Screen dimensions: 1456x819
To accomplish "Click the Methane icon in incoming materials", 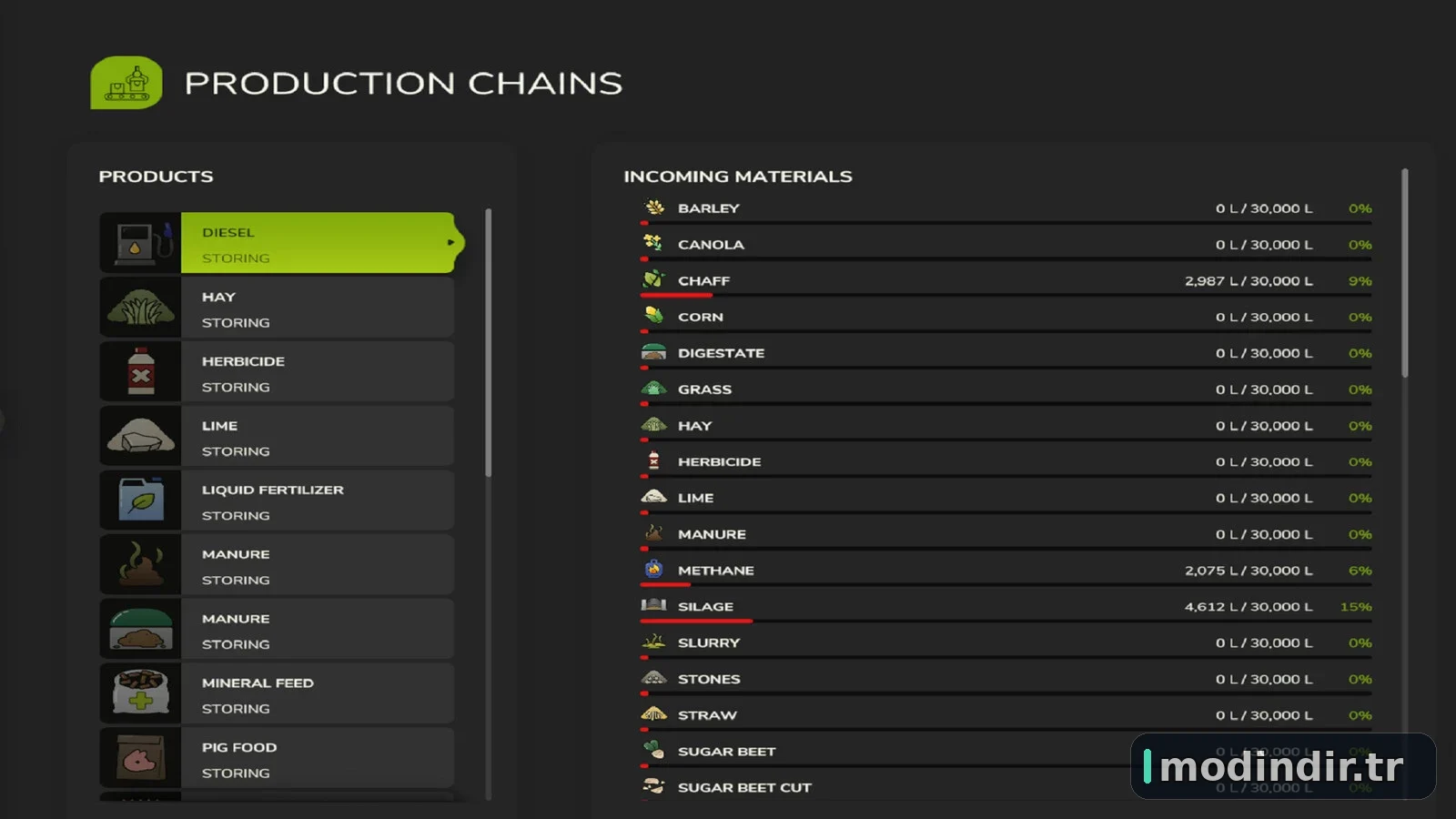I will tap(653, 570).
